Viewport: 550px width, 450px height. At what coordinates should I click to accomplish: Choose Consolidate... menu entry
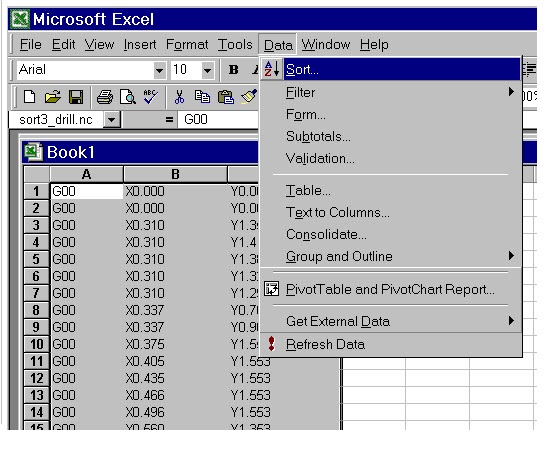[x=390, y=234]
